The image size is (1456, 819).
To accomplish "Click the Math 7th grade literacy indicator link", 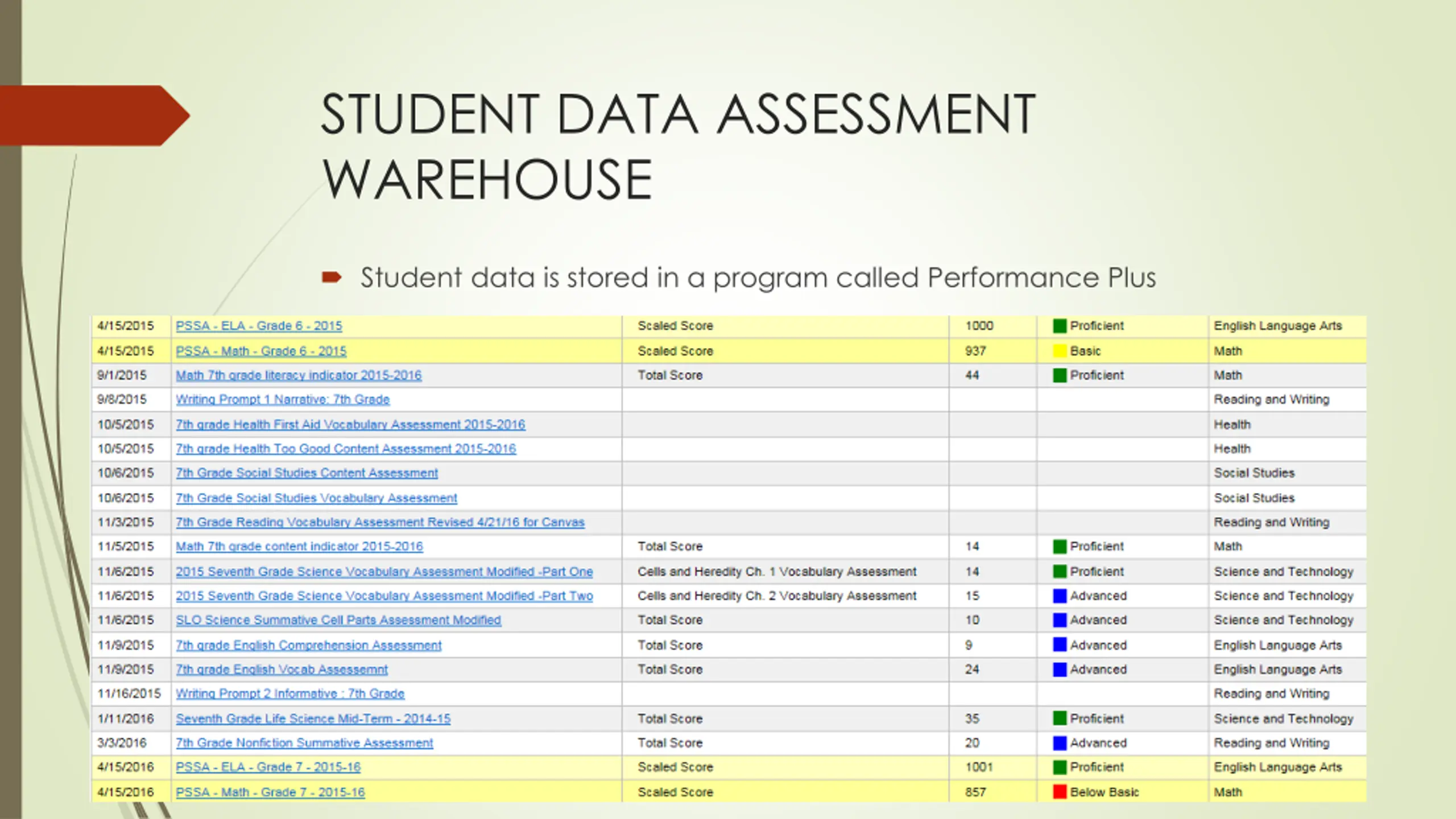I will click(x=299, y=375).
